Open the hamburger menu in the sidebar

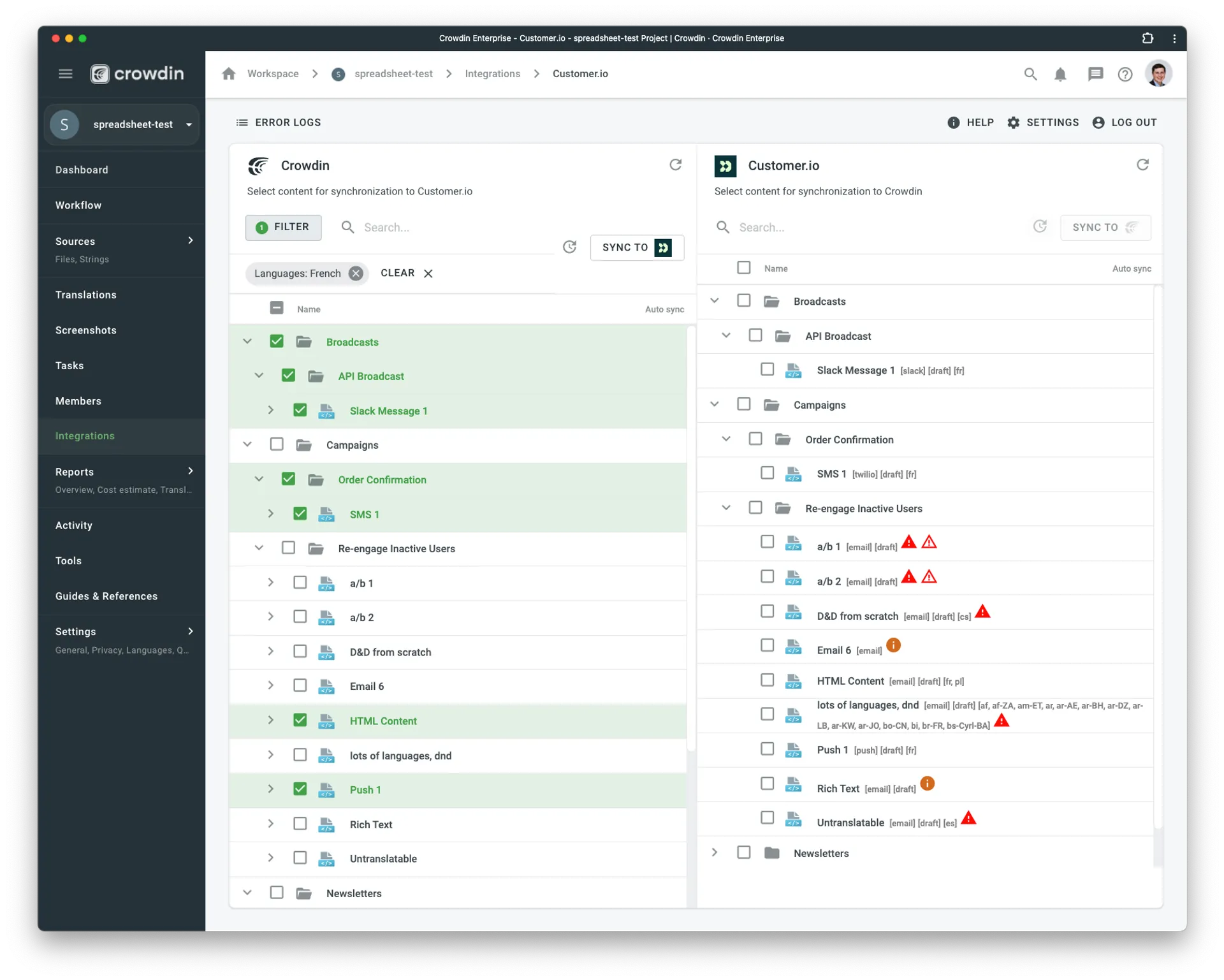(x=65, y=74)
